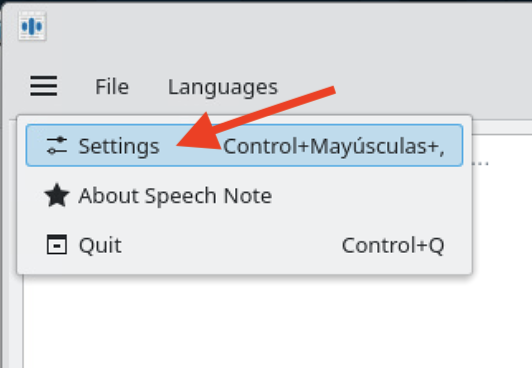Click the blank title bar area
Image resolution: width=532 pixels, height=368 pixels.
click(288, 27)
